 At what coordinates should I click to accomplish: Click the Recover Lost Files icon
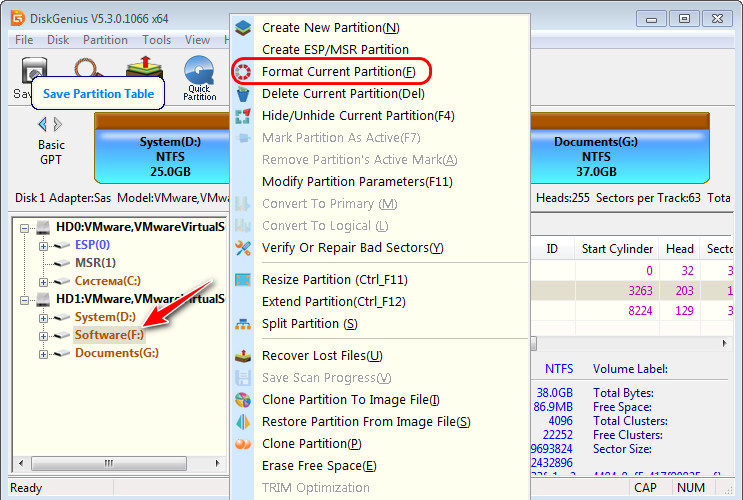point(243,356)
